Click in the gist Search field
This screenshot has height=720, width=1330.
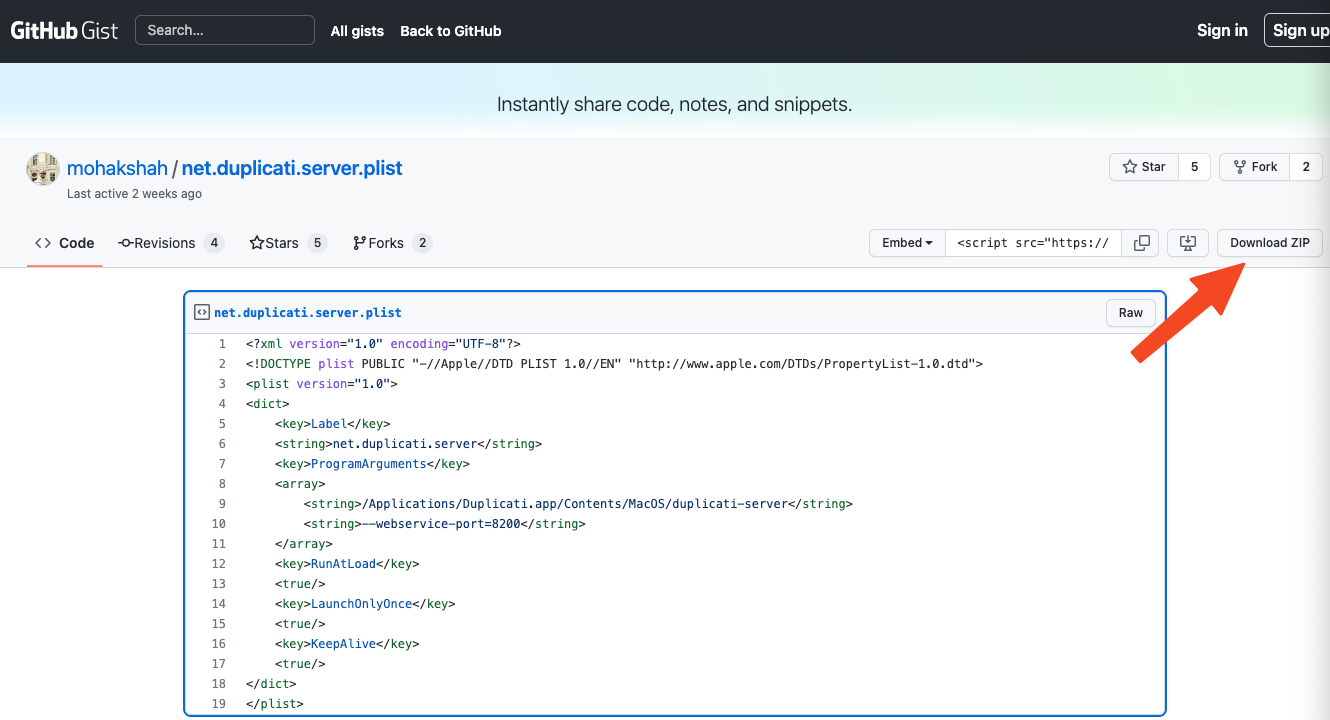point(224,30)
